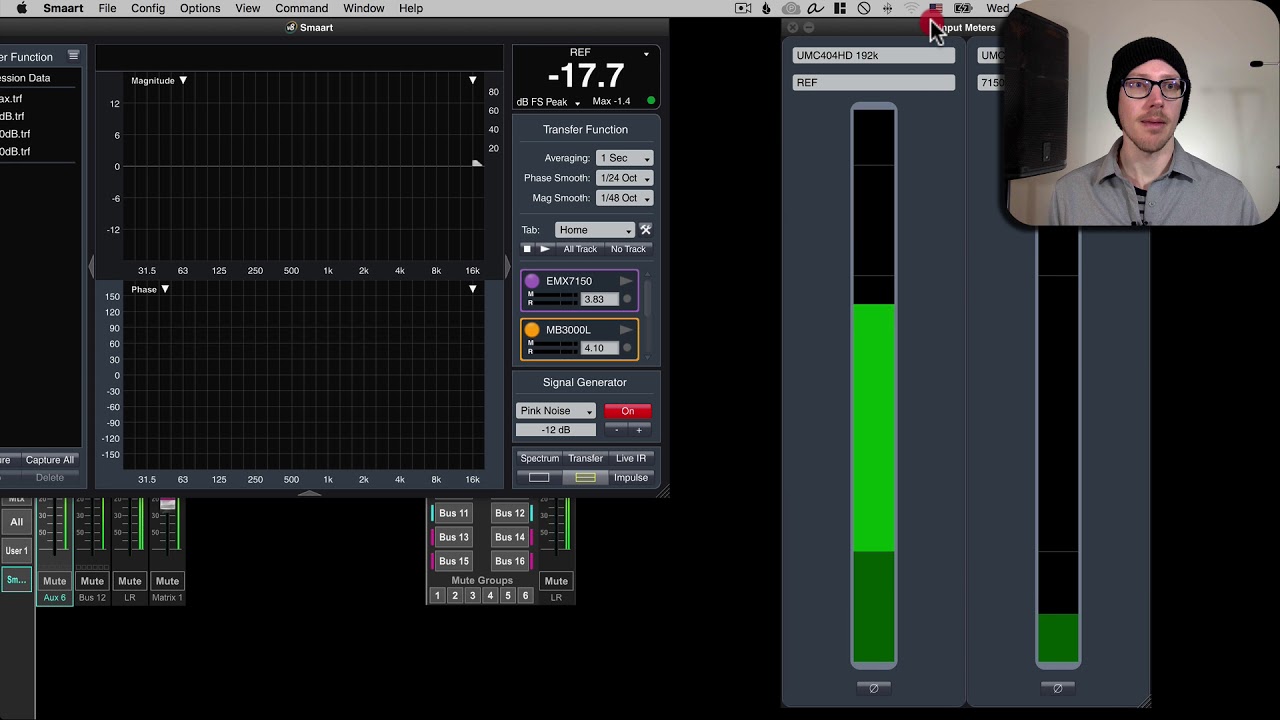Toggle EMX7150 delay tracking dot
Image resolution: width=1280 pixels, height=720 pixels.
click(x=627, y=299)
